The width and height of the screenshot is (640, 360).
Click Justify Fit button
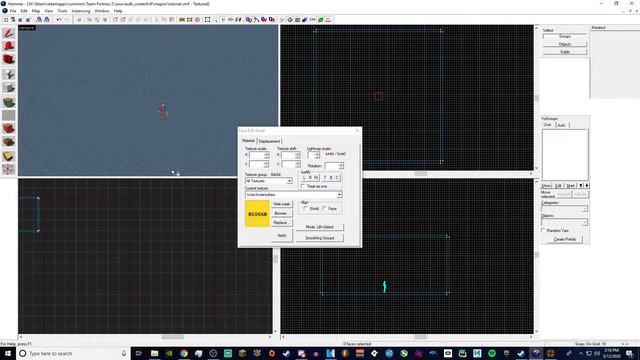pos(317,178)
